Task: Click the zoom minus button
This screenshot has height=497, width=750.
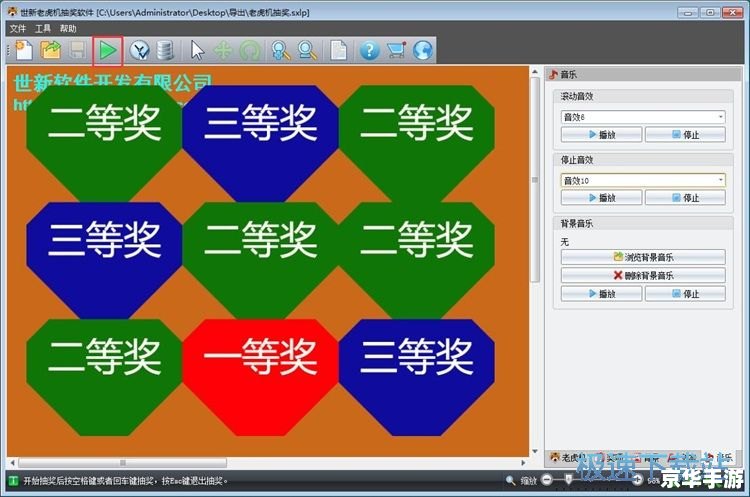Action: point(547,479)
